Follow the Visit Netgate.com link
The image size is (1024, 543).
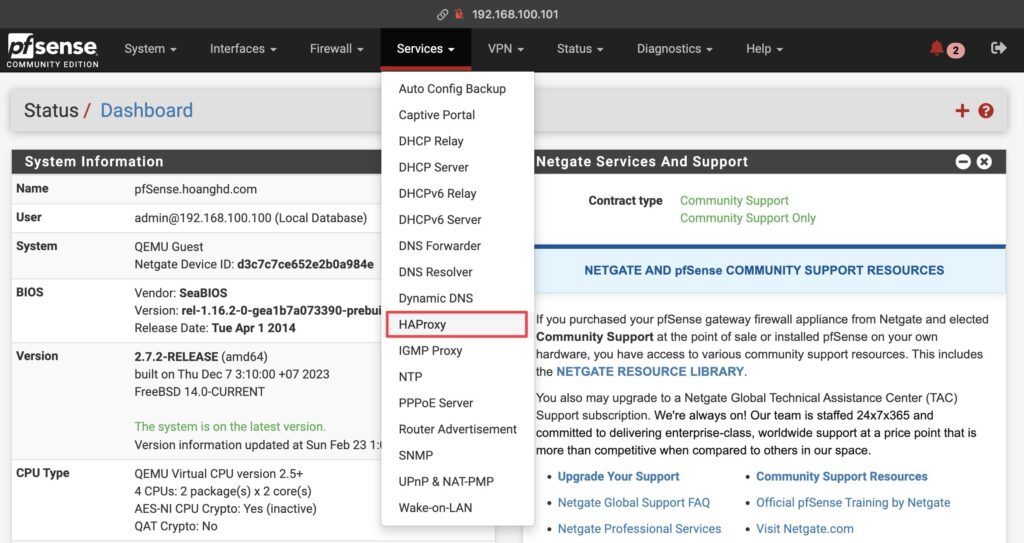[805, 529]
